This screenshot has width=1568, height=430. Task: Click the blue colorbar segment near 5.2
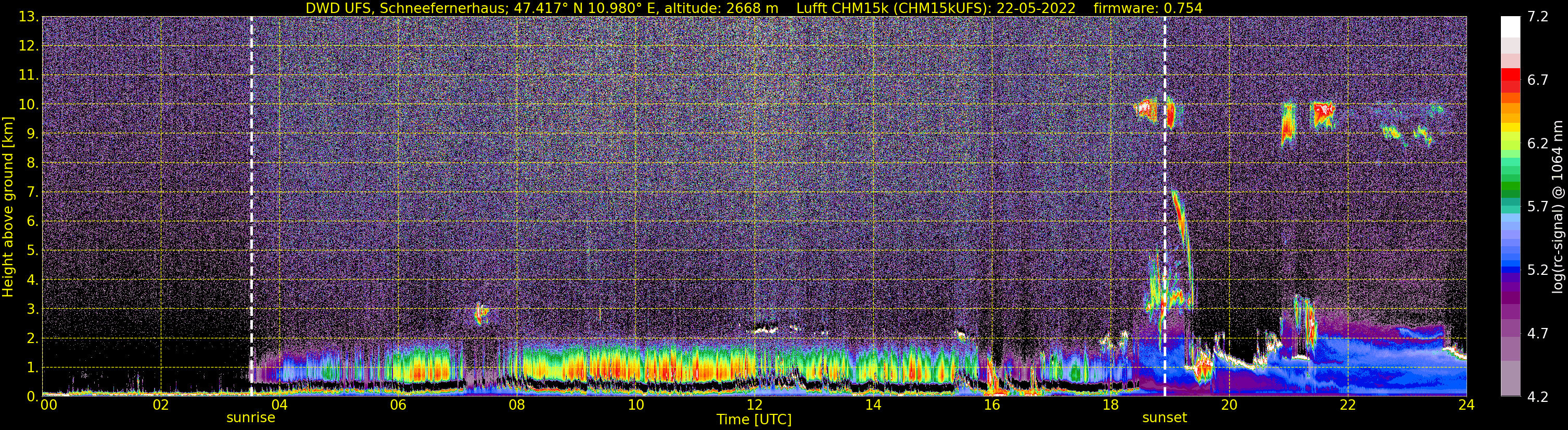point(1510,269)
